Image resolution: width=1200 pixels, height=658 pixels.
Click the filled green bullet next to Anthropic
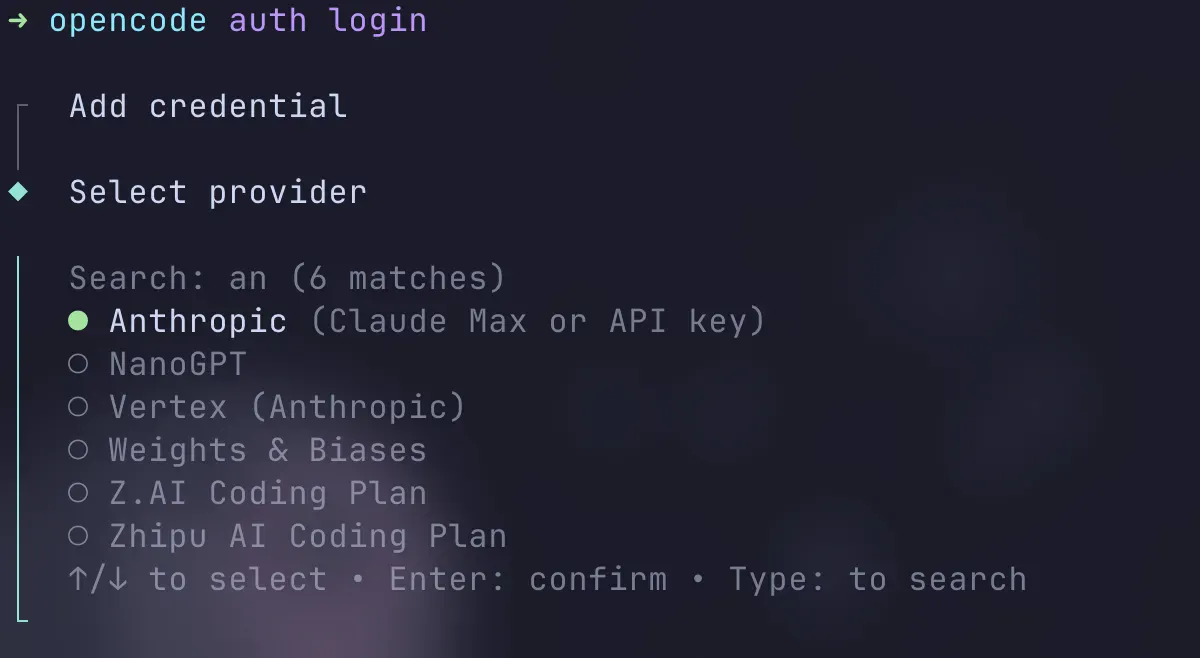tap(80, 320)
